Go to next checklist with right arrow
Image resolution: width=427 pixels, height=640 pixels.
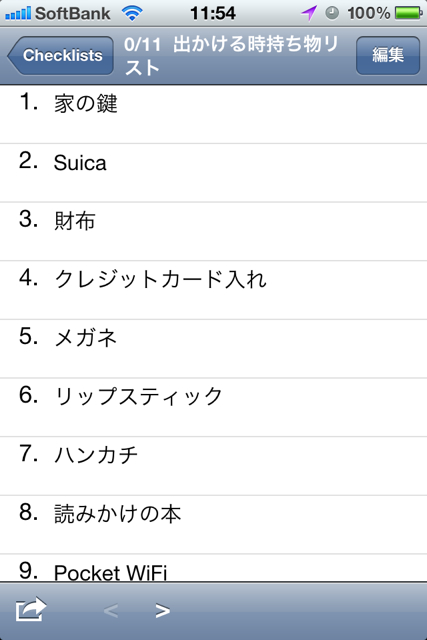click(162, 610)
